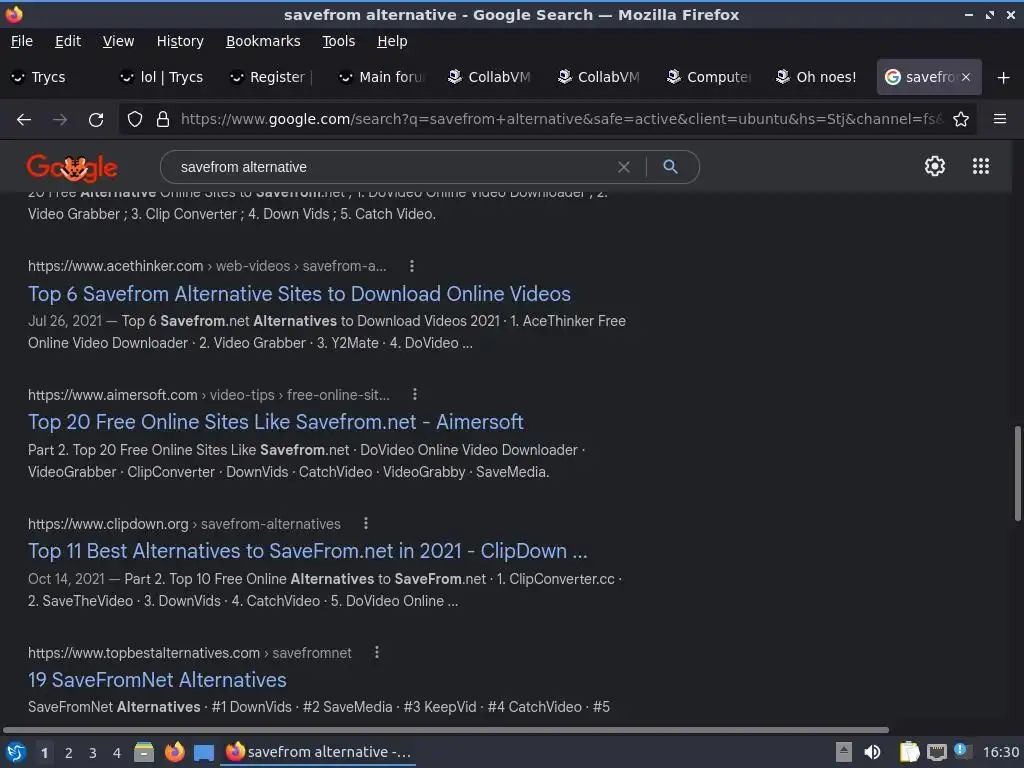Switch to the first CollabVM tab
Screen dimensions: 1024x768
[x=493, y=77]
